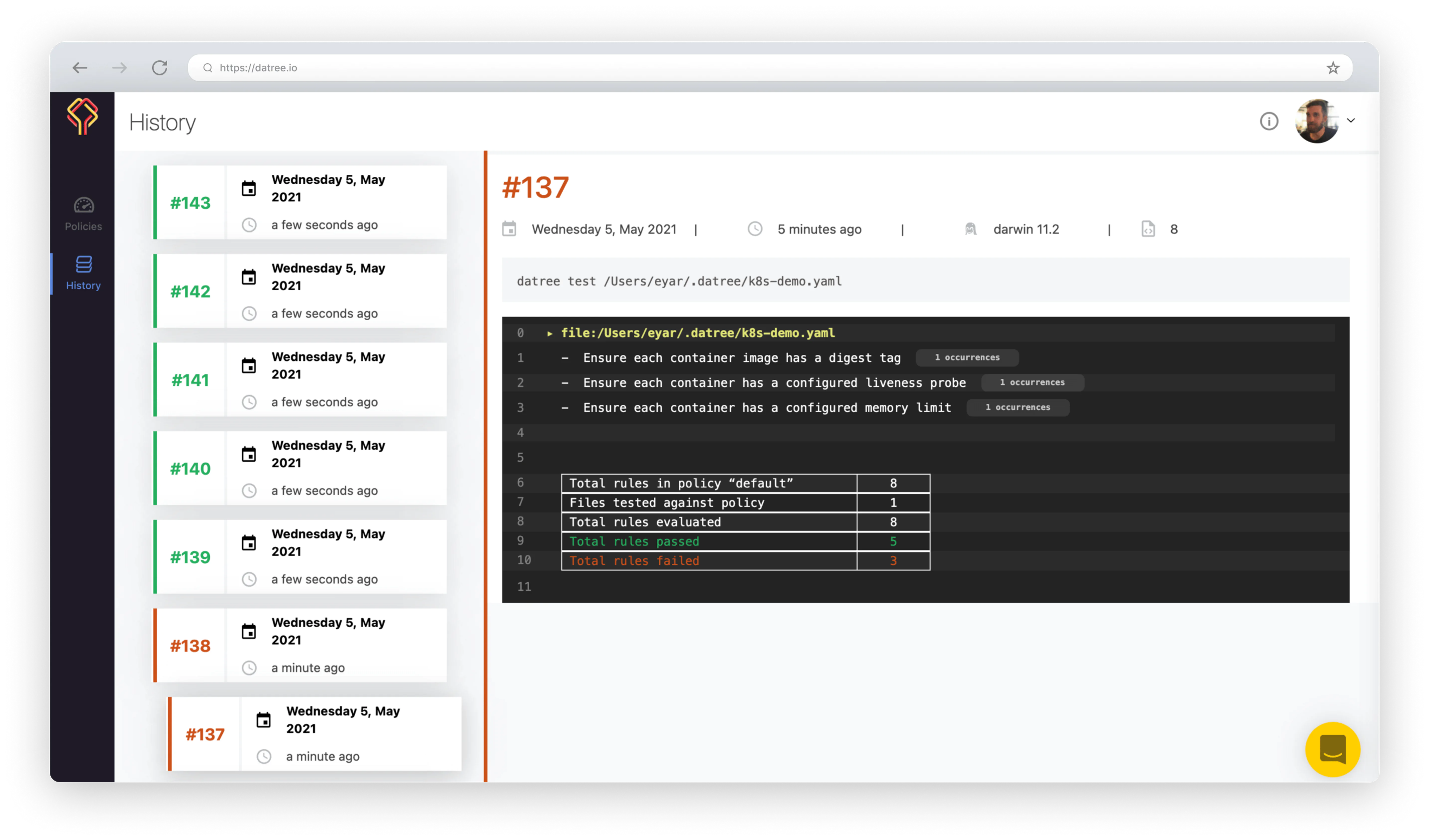Click the datree test command text
The image size is (1429, 840).
tap(679, 281)
